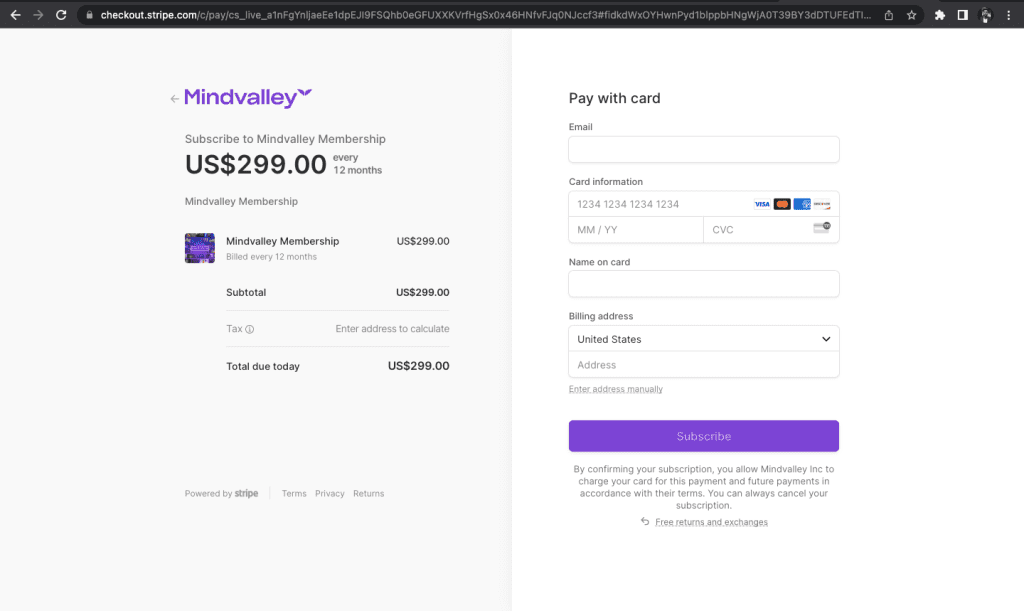The height and width of the screenshot is (611, 1024).
Task: Click the Subscribe button
Action: pos(703,436)
